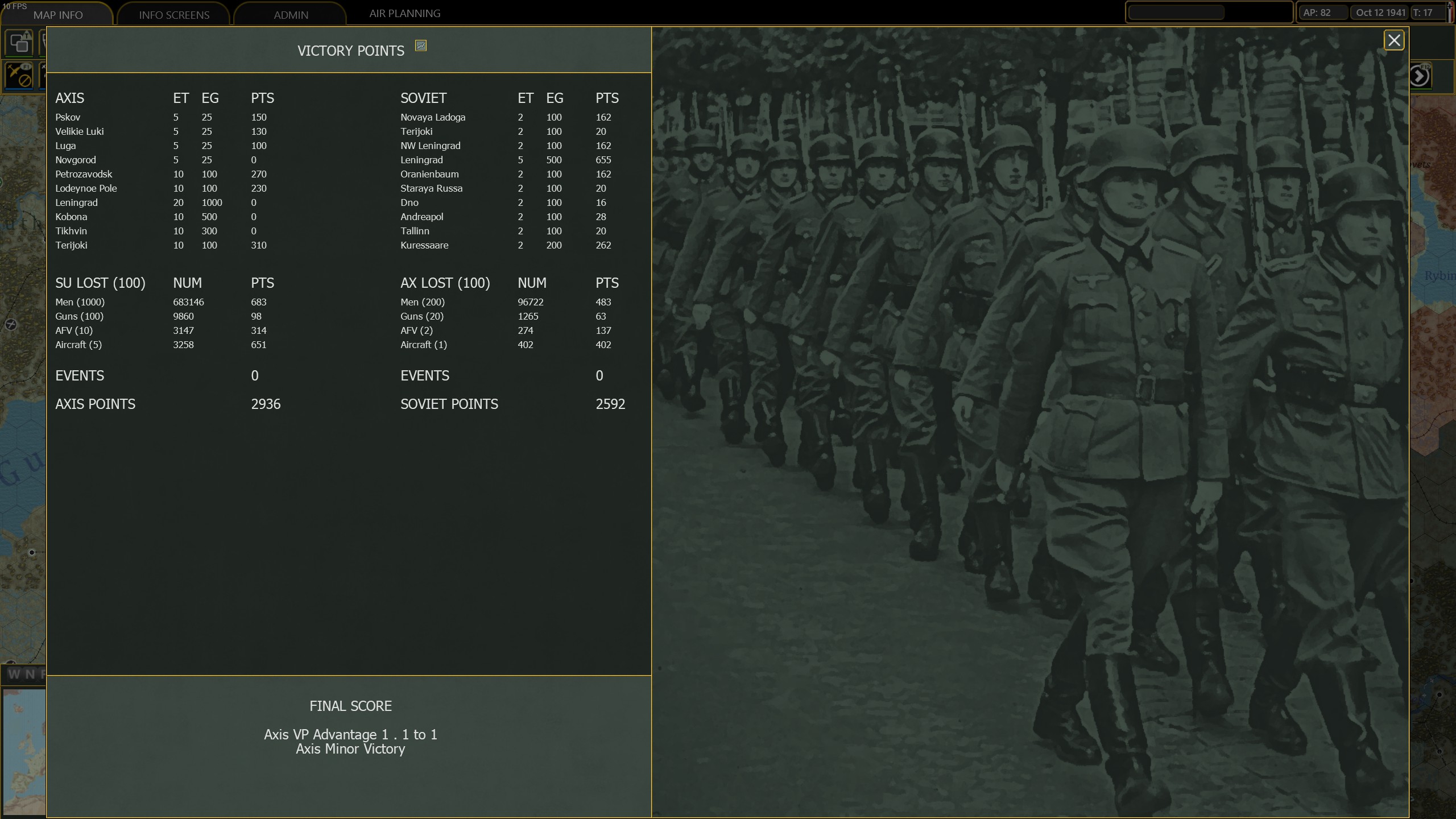Screen dimensions: 1456x819
Task: Click the minimap thumbnail in bottom-left corner
Action: 24,751
